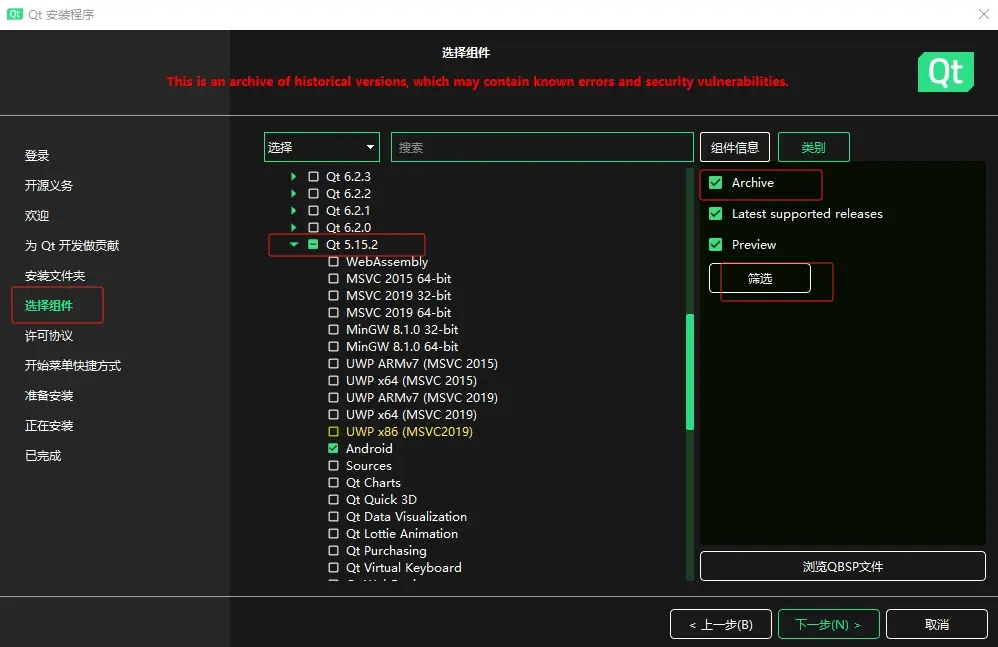Click 浏览QBSP文件 button
The image size is (998, 647).
[843, 566]
